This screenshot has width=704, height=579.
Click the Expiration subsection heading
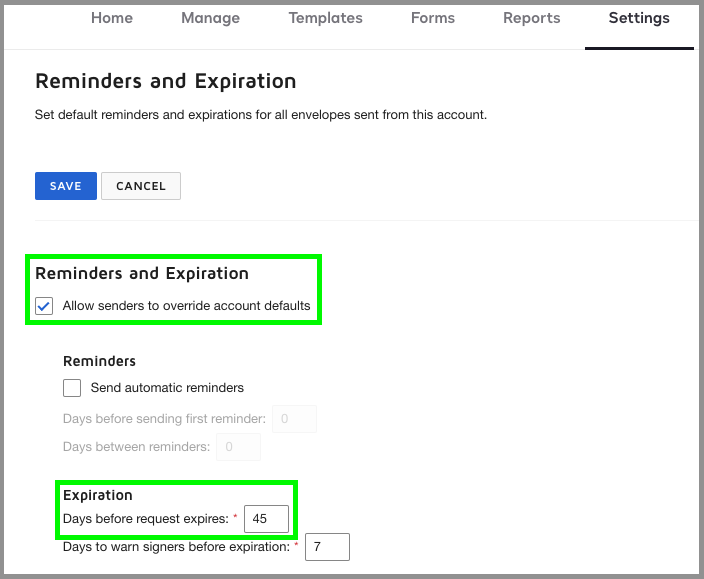(98, 495)
